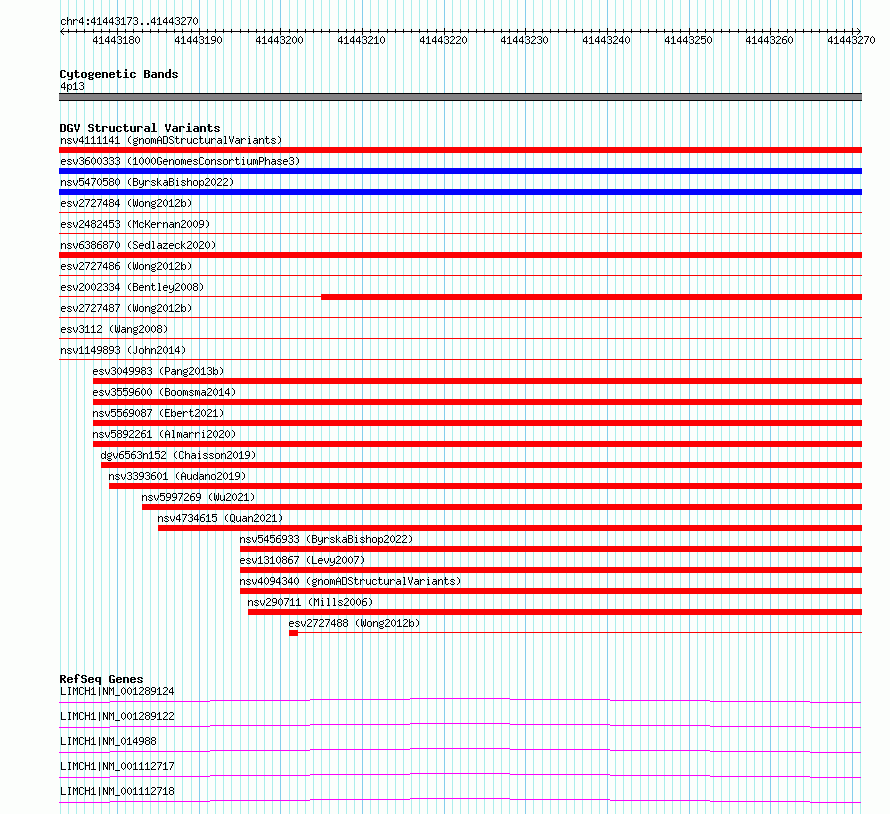Select the DGV Structural Variants track title
Viewport: 890px width, 814px height.
click(x=140, y=128)
